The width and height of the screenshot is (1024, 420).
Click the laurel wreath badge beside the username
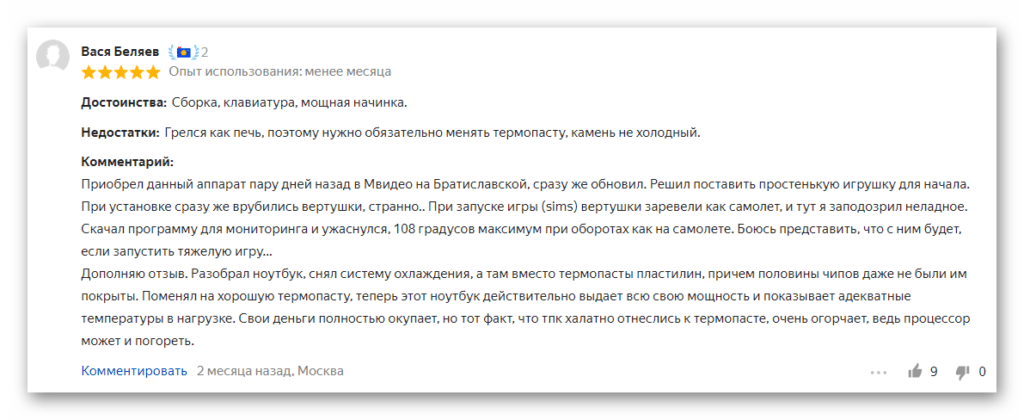[x=182, y=52]
